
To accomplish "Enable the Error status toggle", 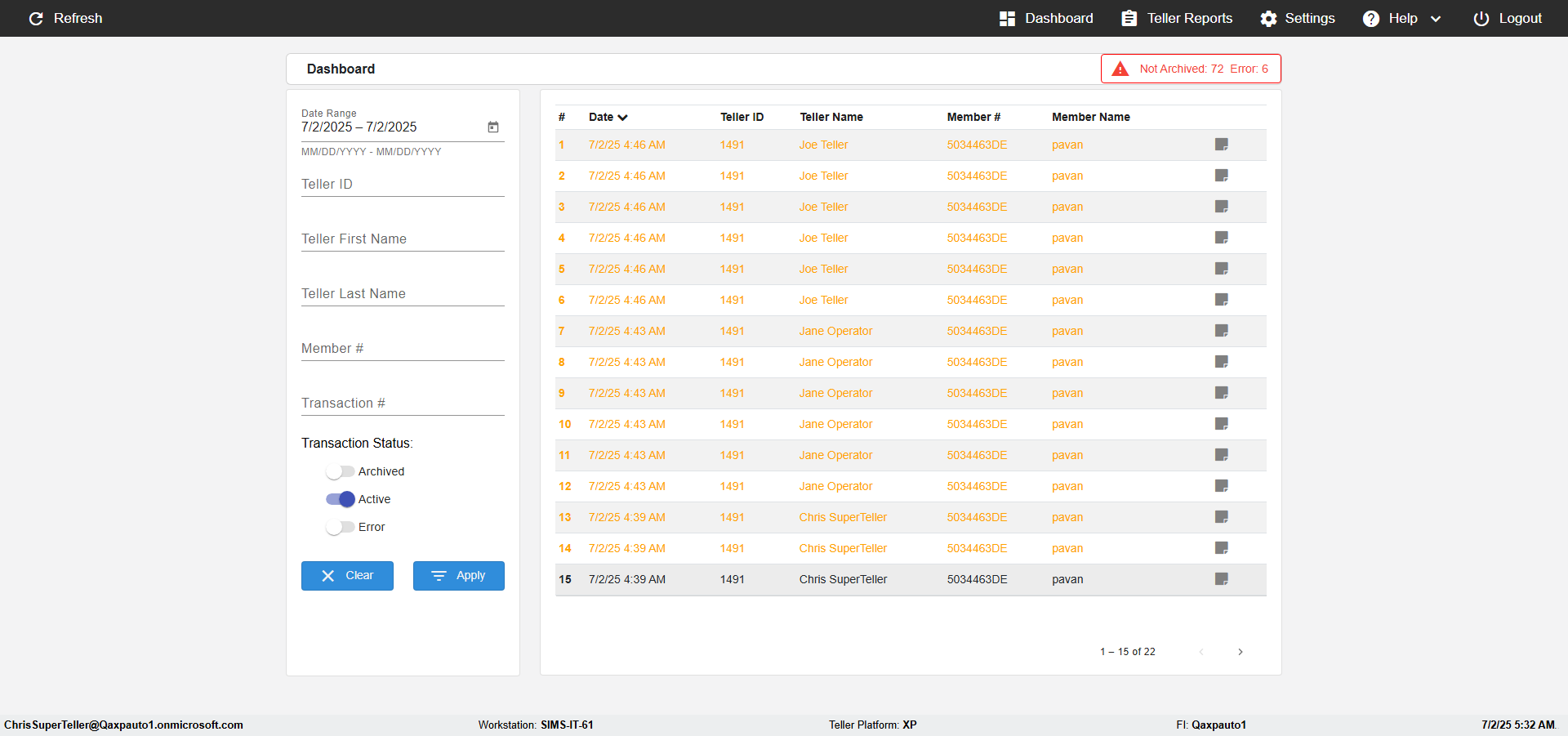I will pyautogui.click(x=340, y=527).
